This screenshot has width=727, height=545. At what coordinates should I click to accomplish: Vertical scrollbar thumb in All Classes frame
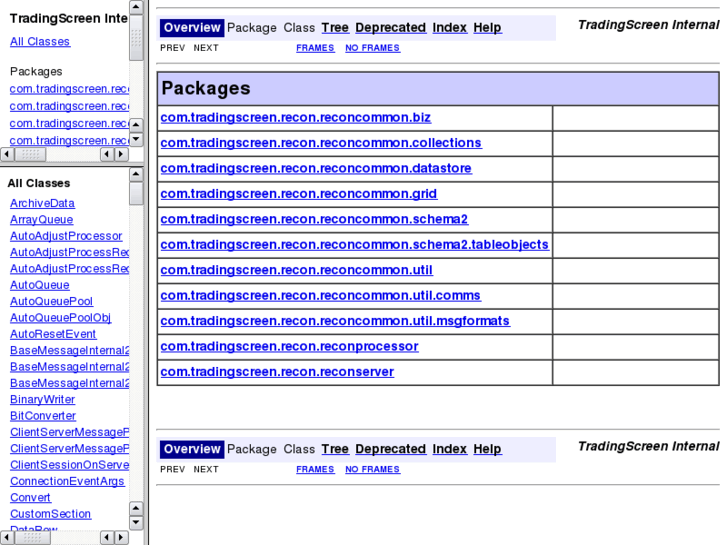[x=136, y=192]
